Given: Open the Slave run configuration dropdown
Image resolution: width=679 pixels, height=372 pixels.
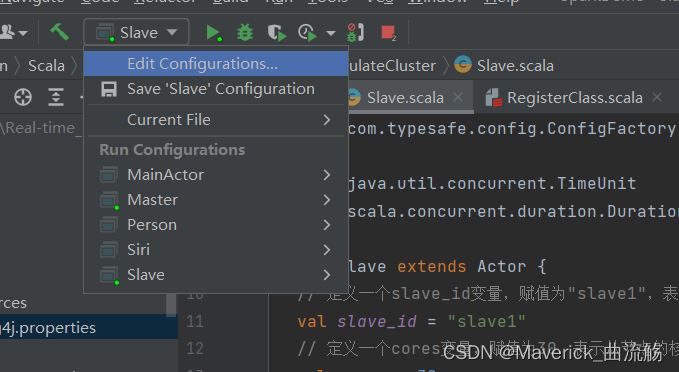Looking at the screenshot, I should click(x=136, y=32).
